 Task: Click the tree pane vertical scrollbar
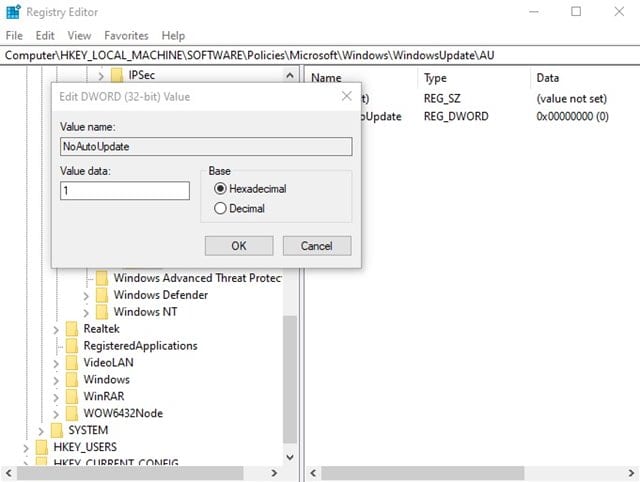coord(290,380)
